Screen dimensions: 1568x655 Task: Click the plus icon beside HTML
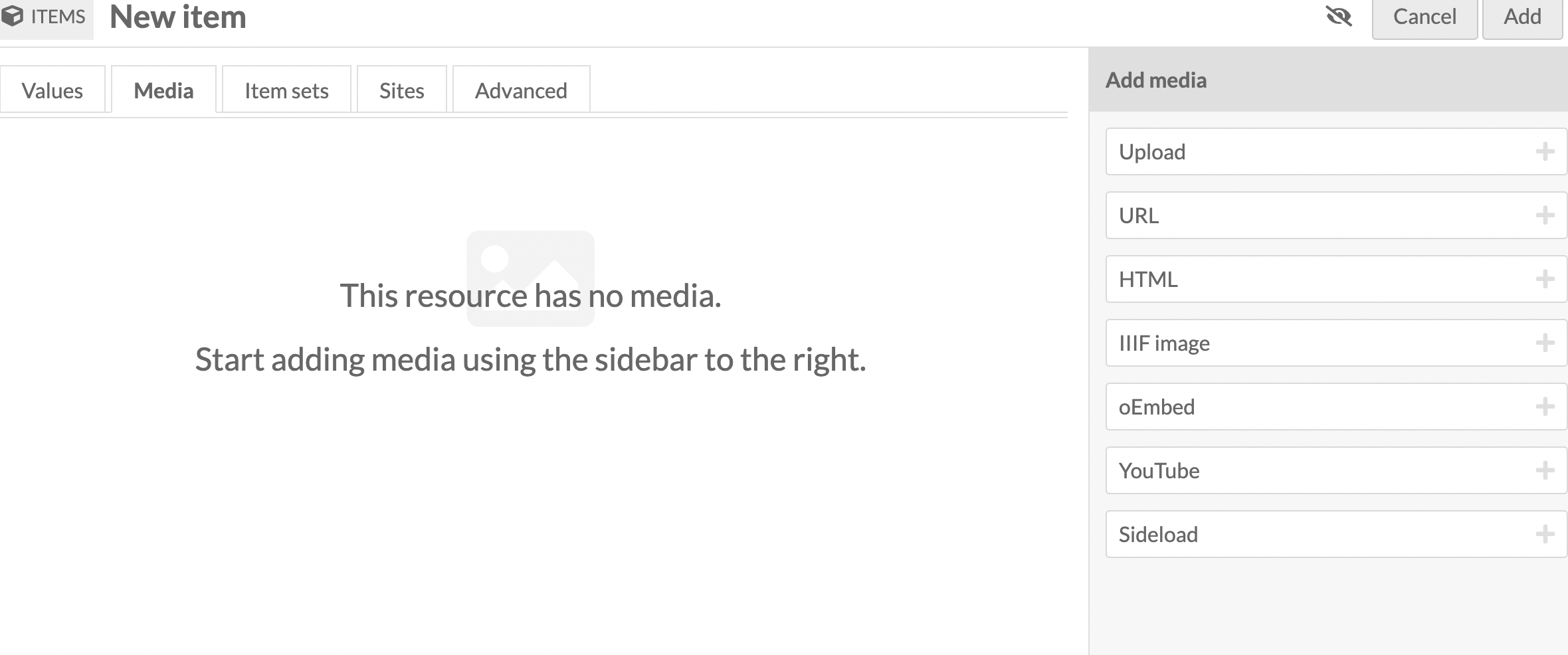[1545, 280]
